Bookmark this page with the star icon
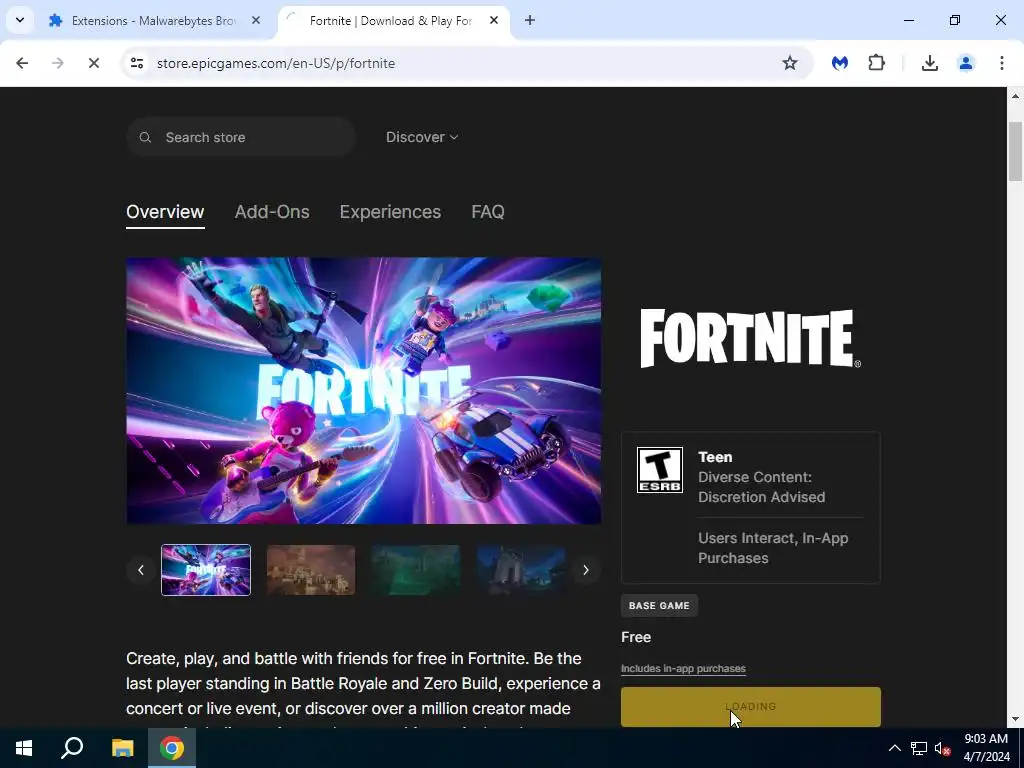Screen dimensions: 1024x768 tap(790, 63)
